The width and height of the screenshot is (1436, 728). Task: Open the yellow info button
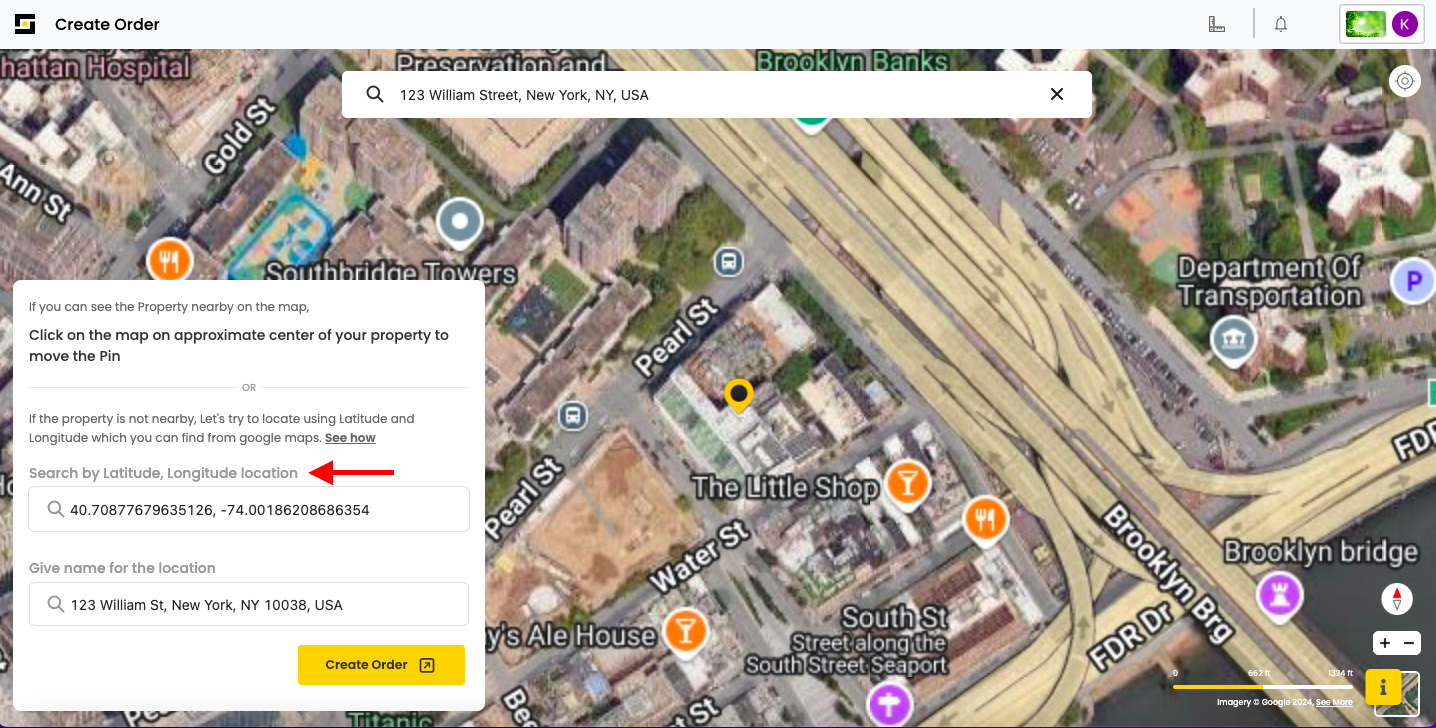click(1383, 687)
